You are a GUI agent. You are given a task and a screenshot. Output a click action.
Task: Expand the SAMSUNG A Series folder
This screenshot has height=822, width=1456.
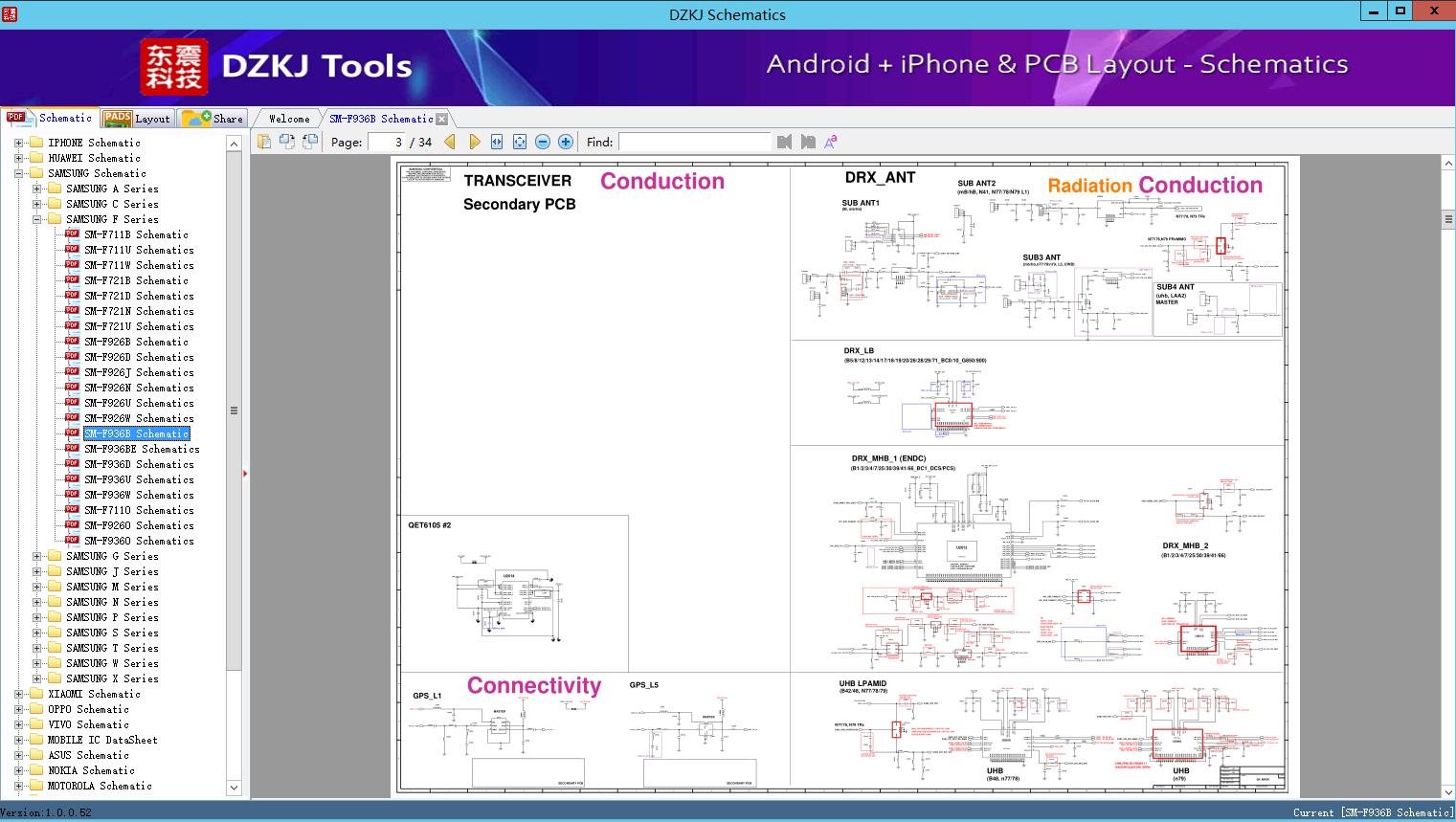point(36,189)
